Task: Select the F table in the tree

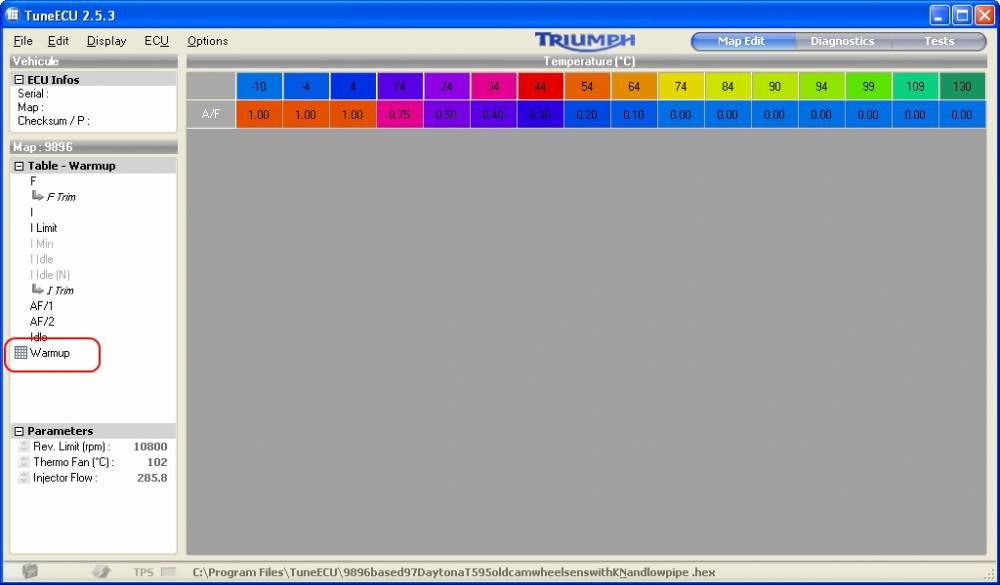Action: (x=33, y=181)
